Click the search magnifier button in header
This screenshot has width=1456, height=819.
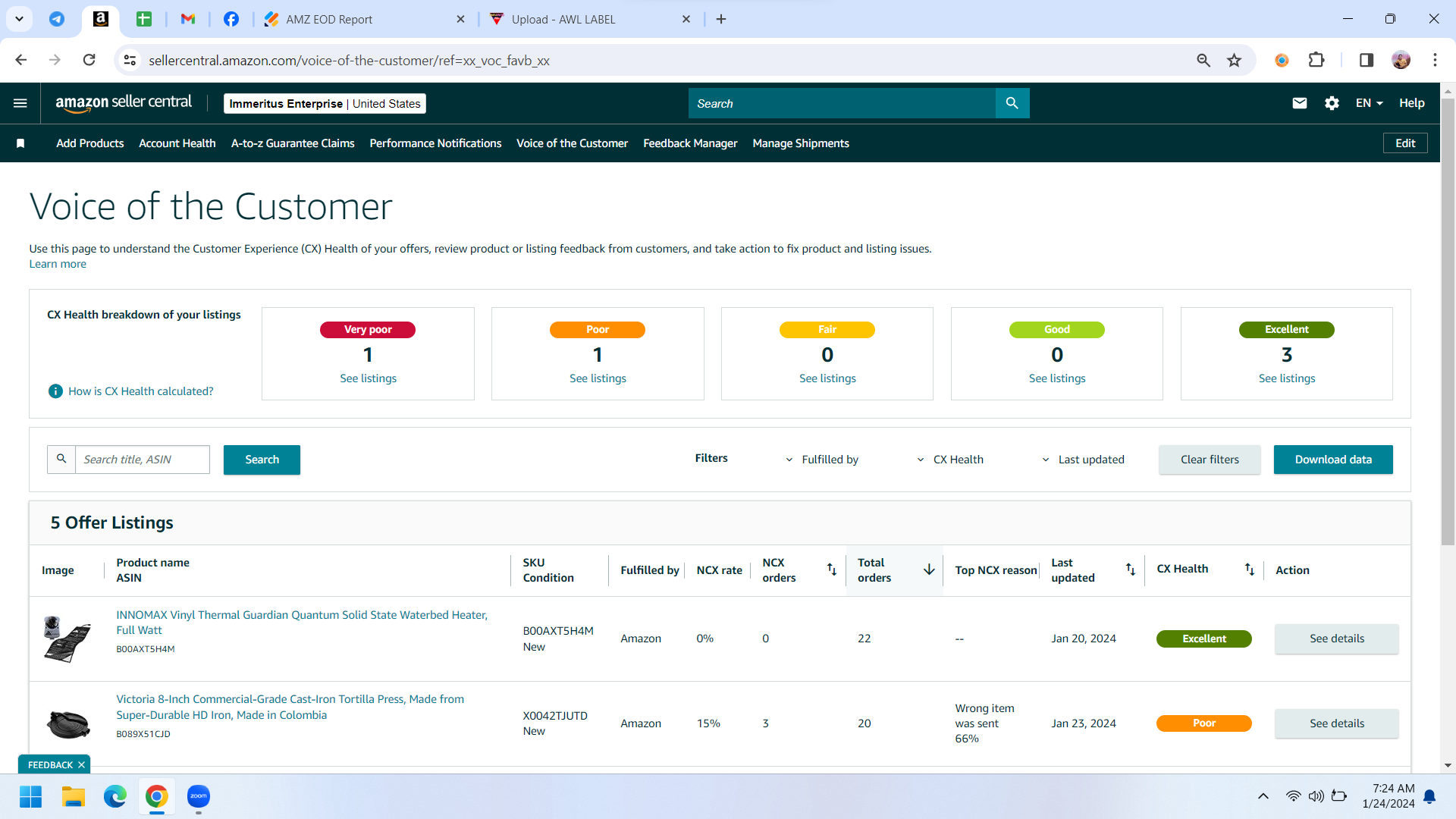coord(1012,103)
